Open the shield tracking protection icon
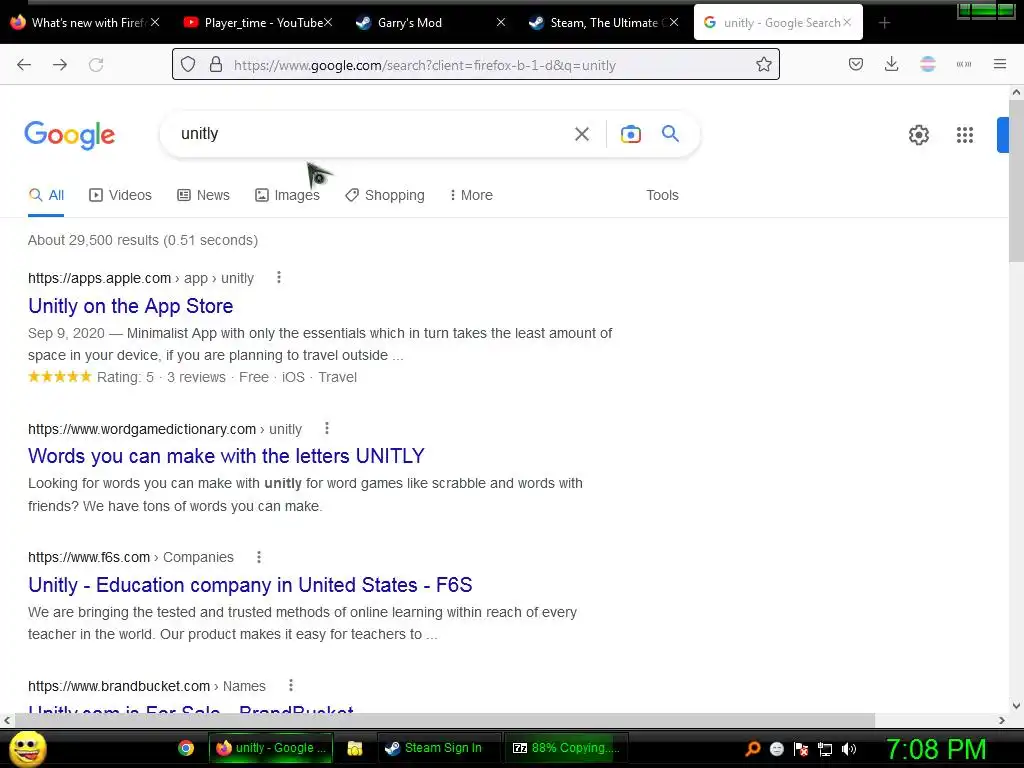This screenshot has width=1024, height=768. [x=188, y=65]
